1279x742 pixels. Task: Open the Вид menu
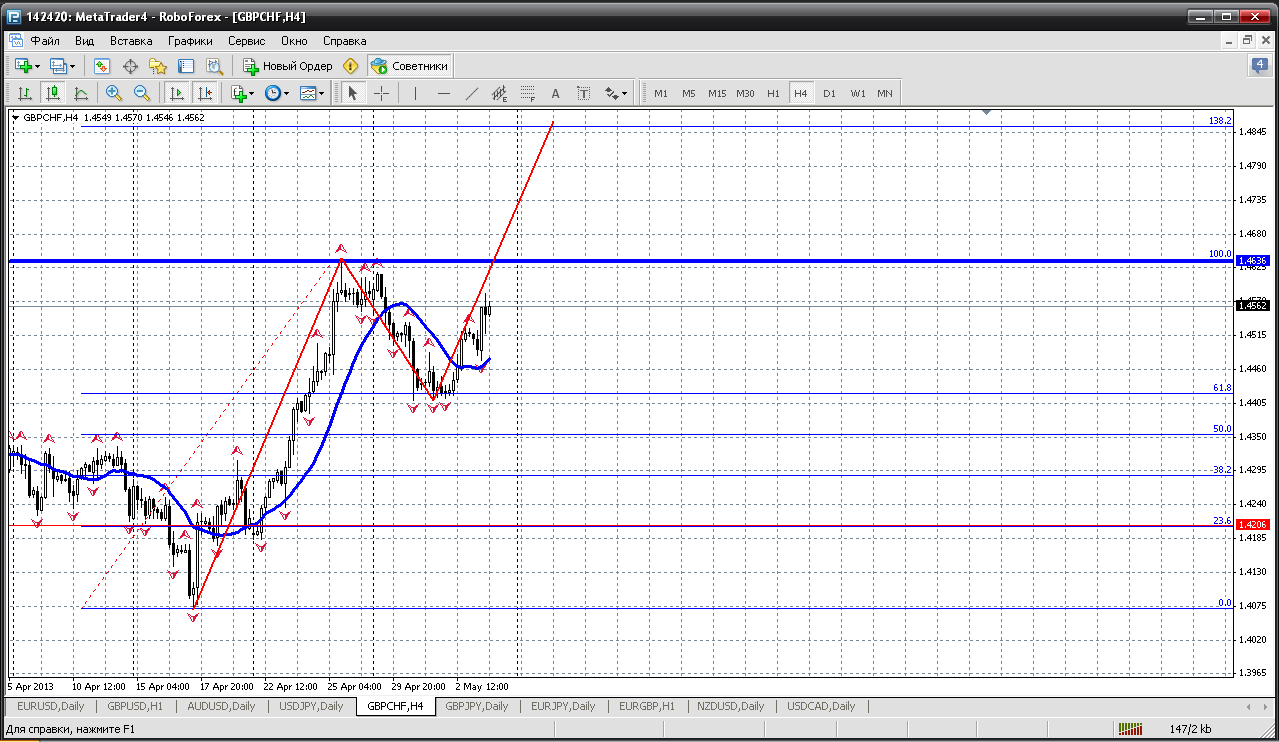(x=84, y=41)
